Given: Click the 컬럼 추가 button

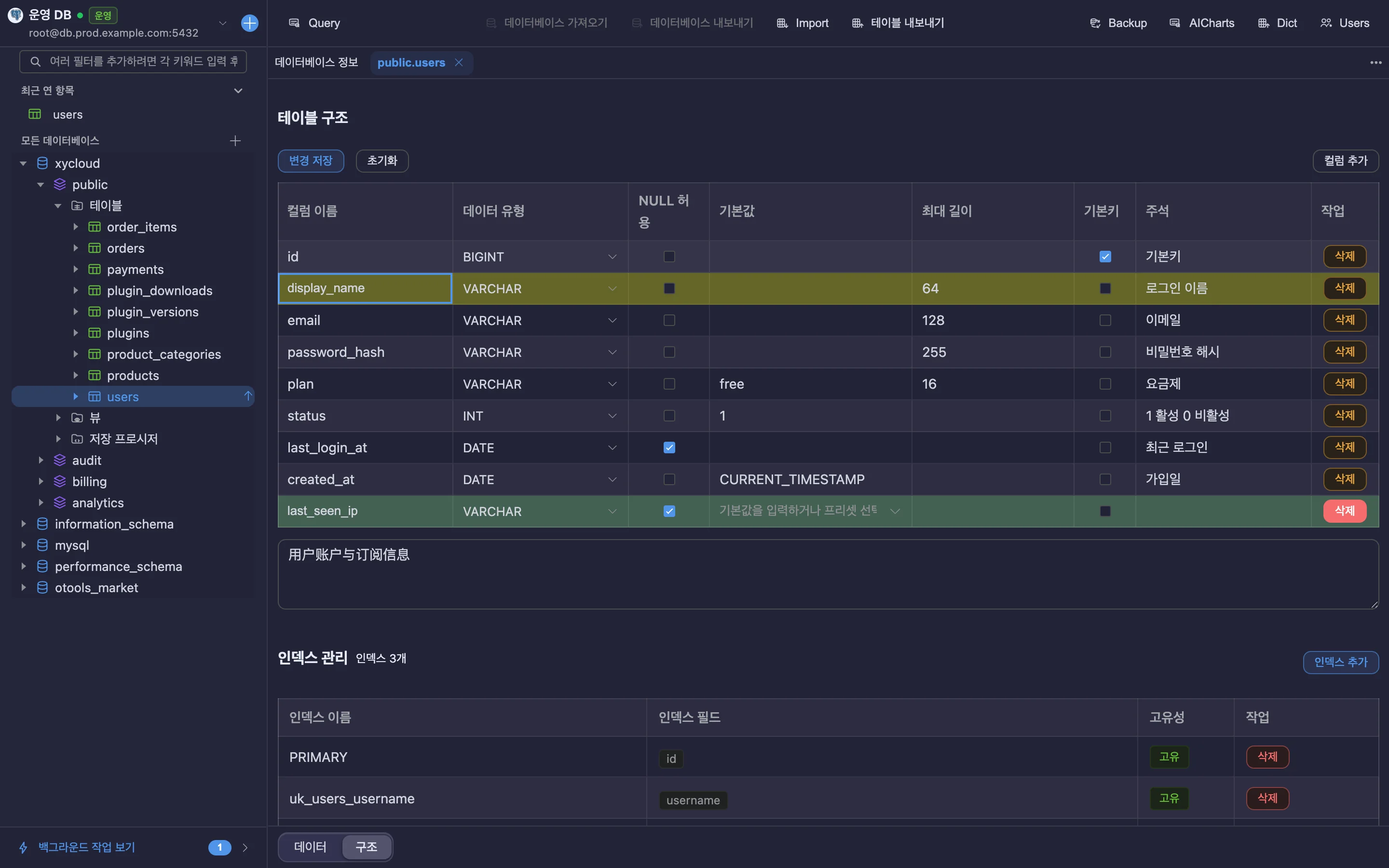Looking at the screenshot, I should tap(1346, 161).
